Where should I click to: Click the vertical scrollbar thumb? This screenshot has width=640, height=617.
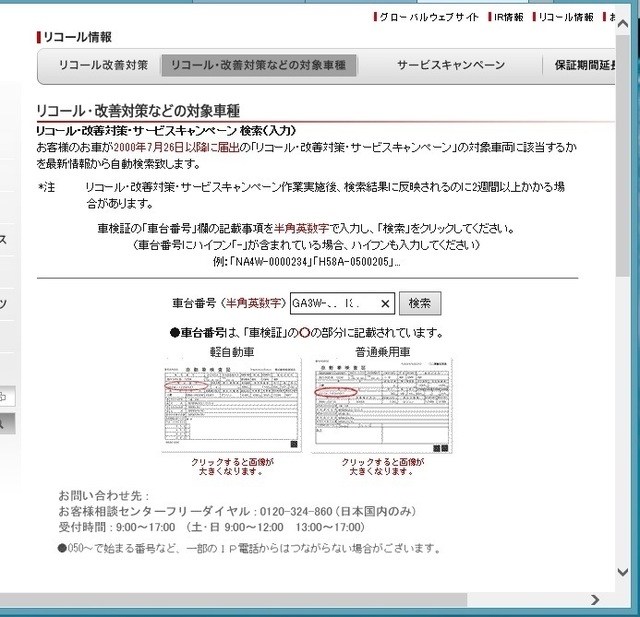[623, 155]
